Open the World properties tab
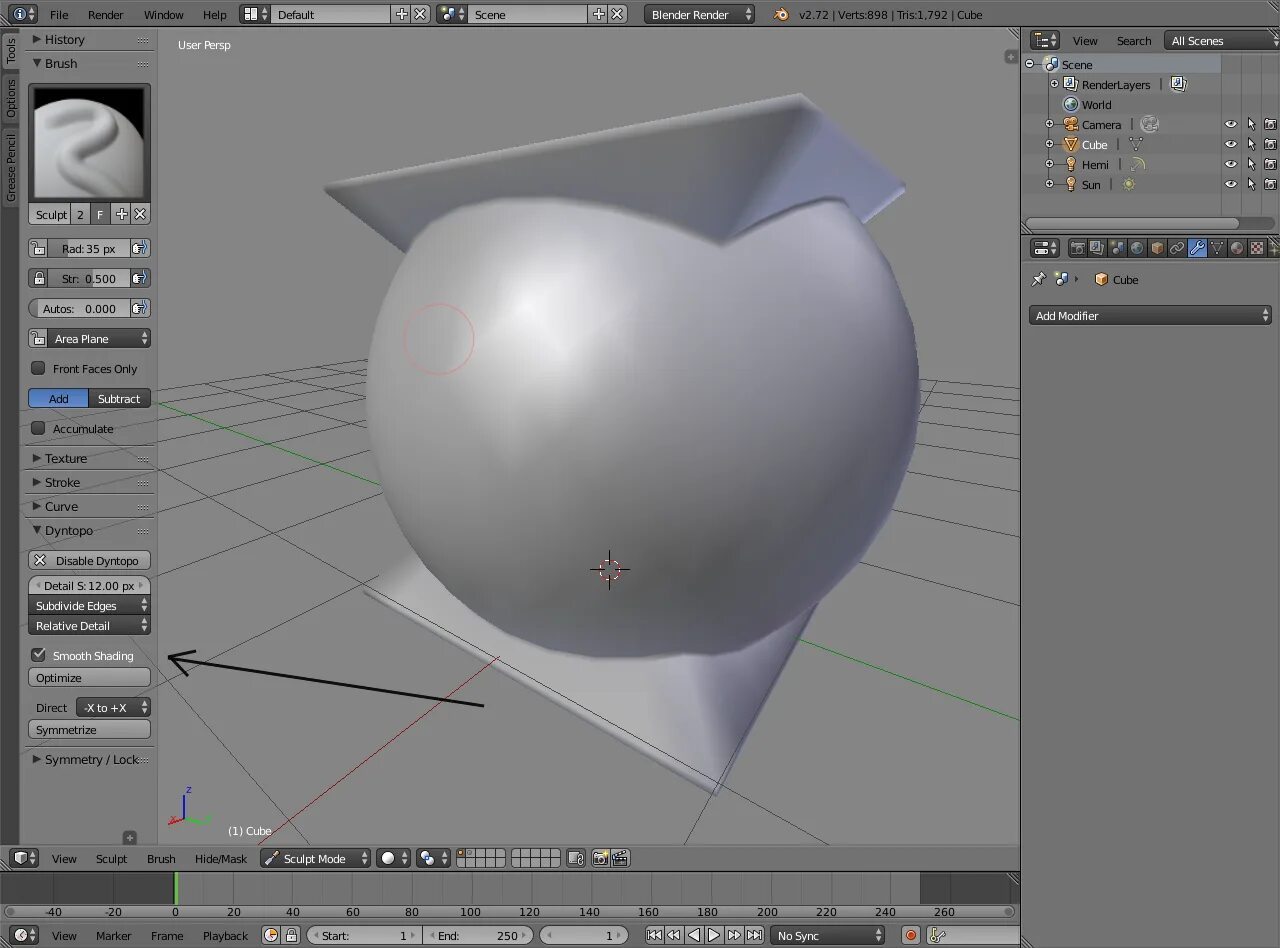 [1137, 248]
